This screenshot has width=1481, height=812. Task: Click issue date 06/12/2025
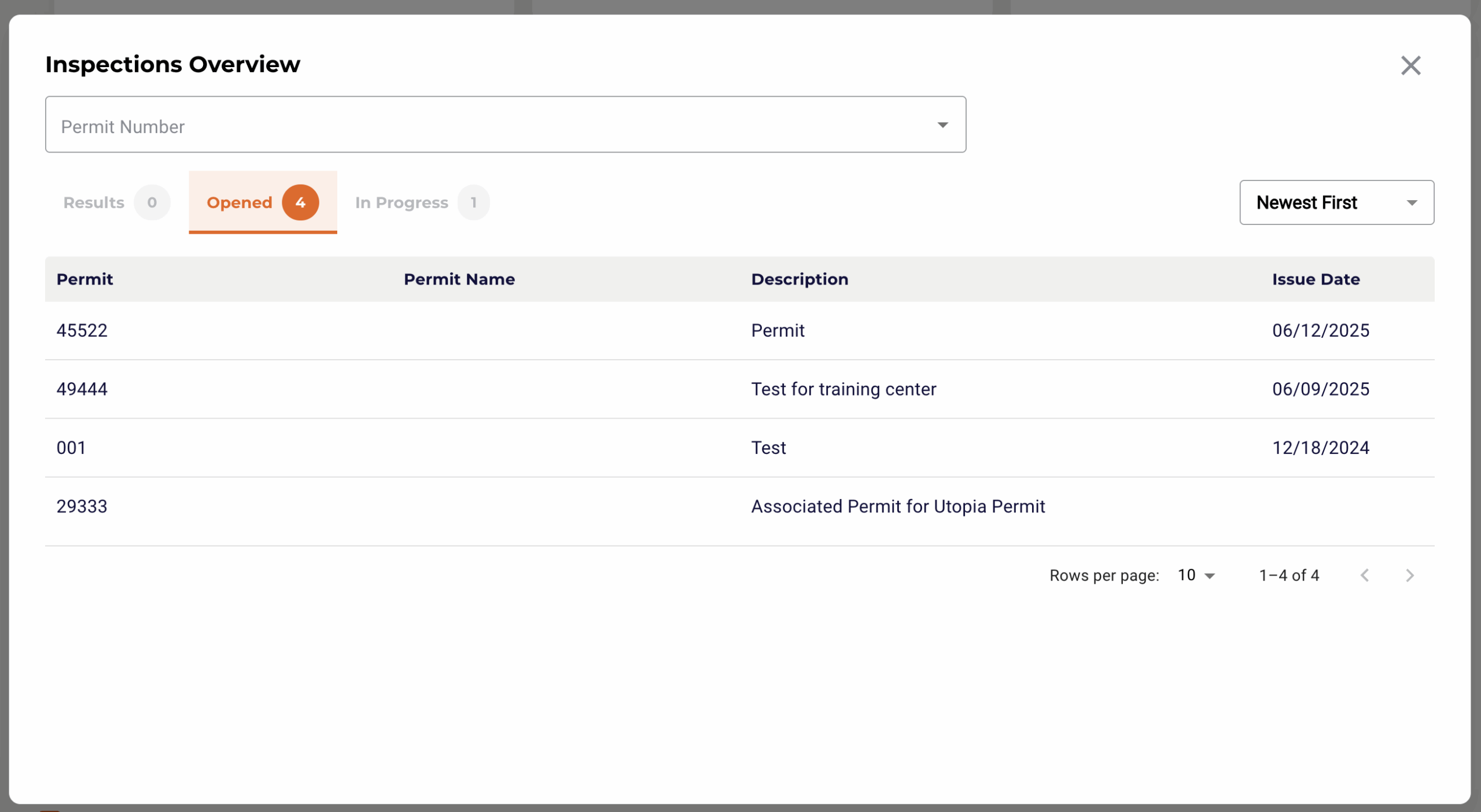pyautogui.click(x=1320, y=330)
